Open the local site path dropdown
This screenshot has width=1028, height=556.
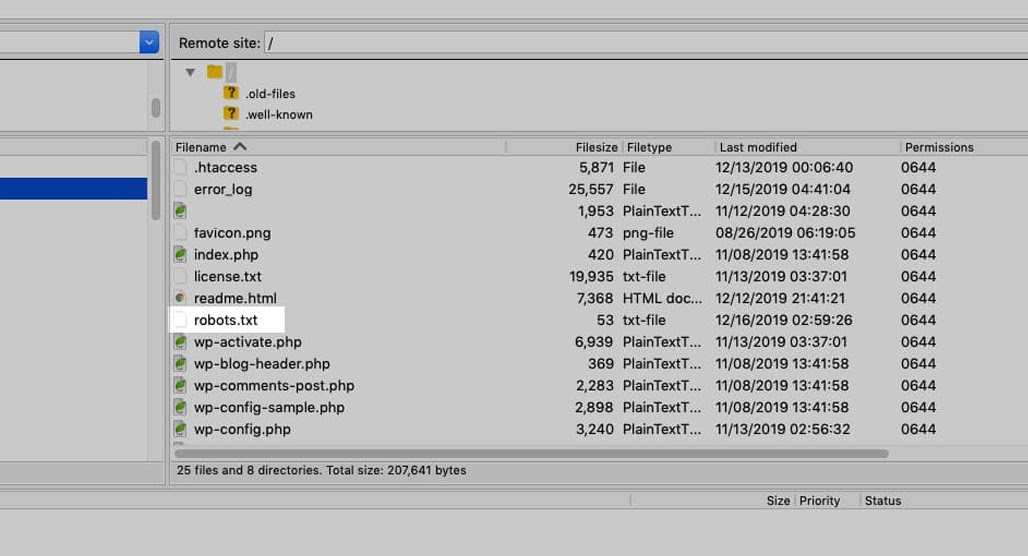149,43
